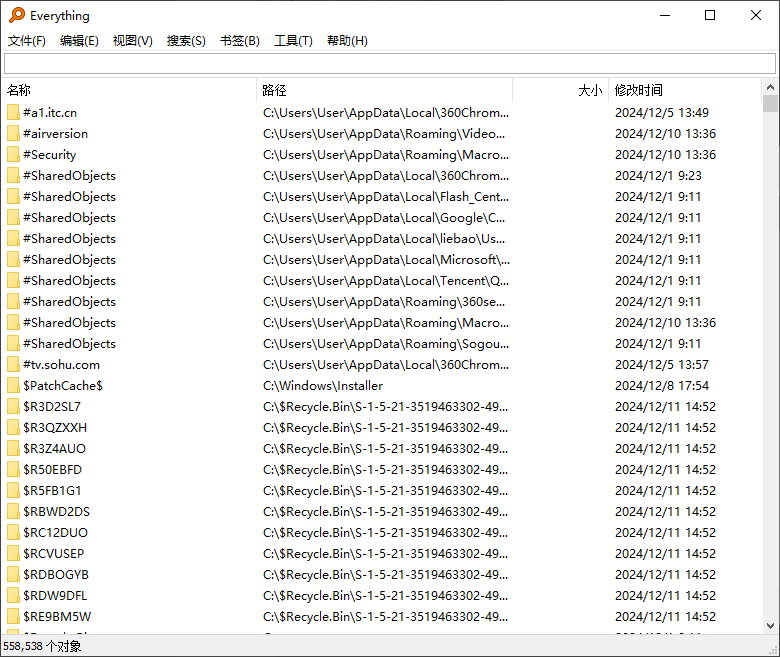Sort by the 大小 column header
780x657 pixels.
point(561,90)
